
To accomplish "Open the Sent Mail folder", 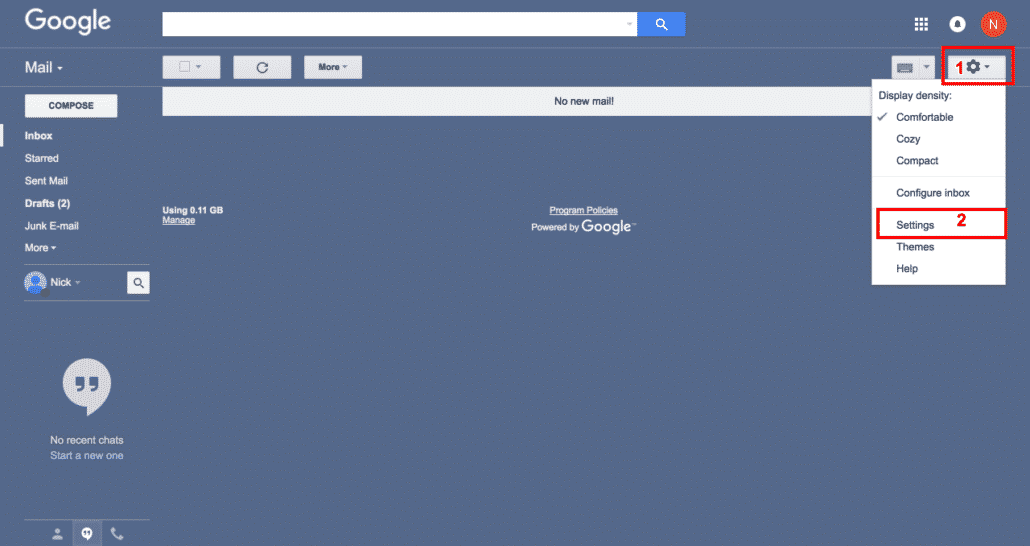I will [46, 181].
